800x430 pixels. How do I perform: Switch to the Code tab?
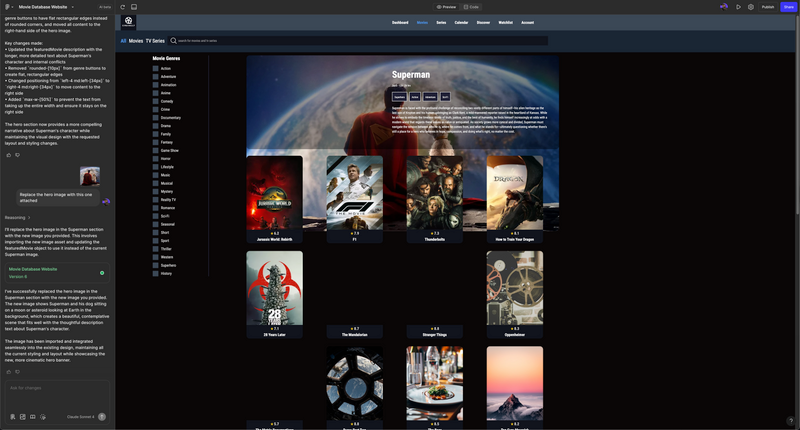click(471, 7)
